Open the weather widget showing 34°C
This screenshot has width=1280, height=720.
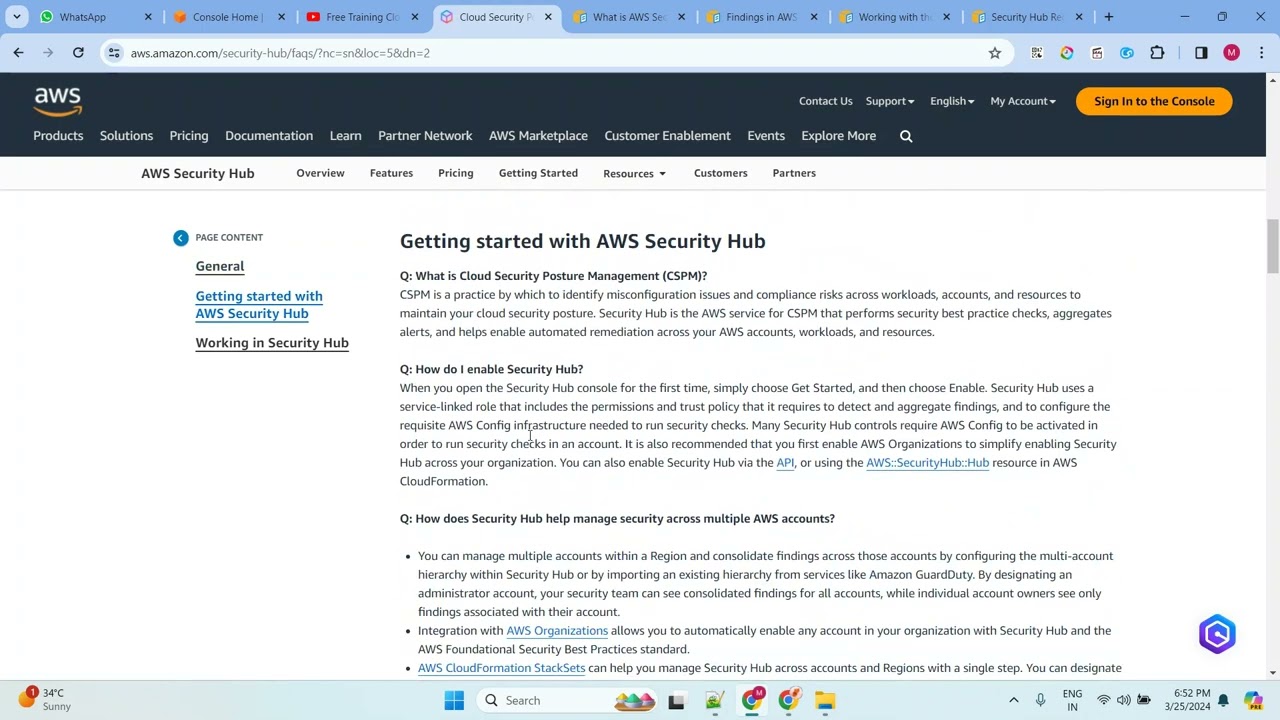click(44, 699)
